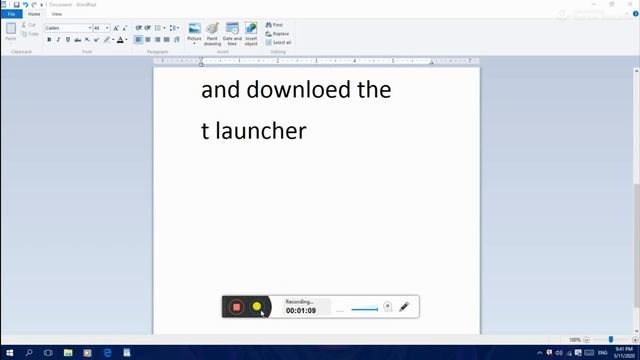This screenshot has height=360, width=640.
Task: Open the font family combo box
Action: (x=68, y=28)
